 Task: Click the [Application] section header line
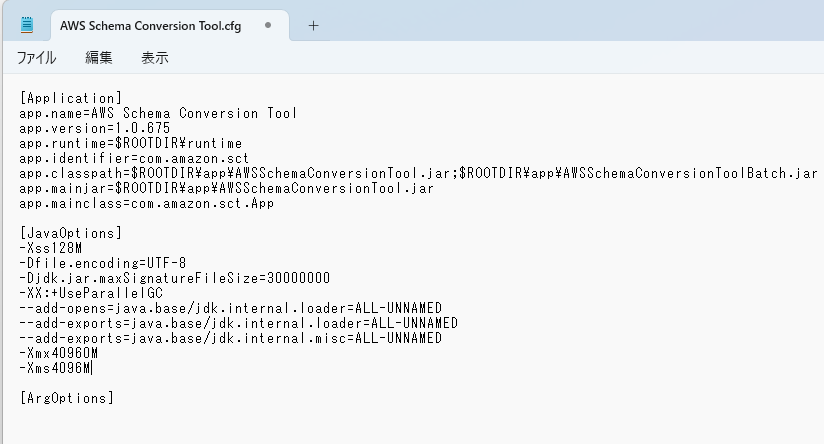[x=71, y=98]
